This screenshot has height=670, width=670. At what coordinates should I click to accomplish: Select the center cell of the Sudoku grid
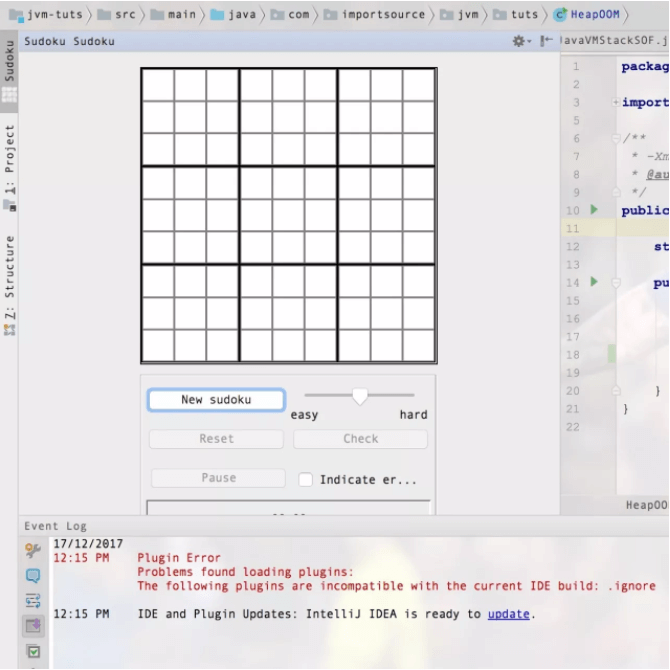point(288,215)
